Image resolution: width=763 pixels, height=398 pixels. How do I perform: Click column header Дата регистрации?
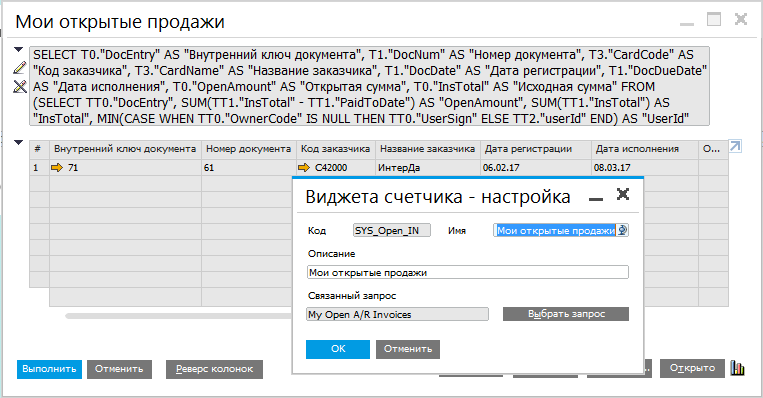click(x=536, y=149)
